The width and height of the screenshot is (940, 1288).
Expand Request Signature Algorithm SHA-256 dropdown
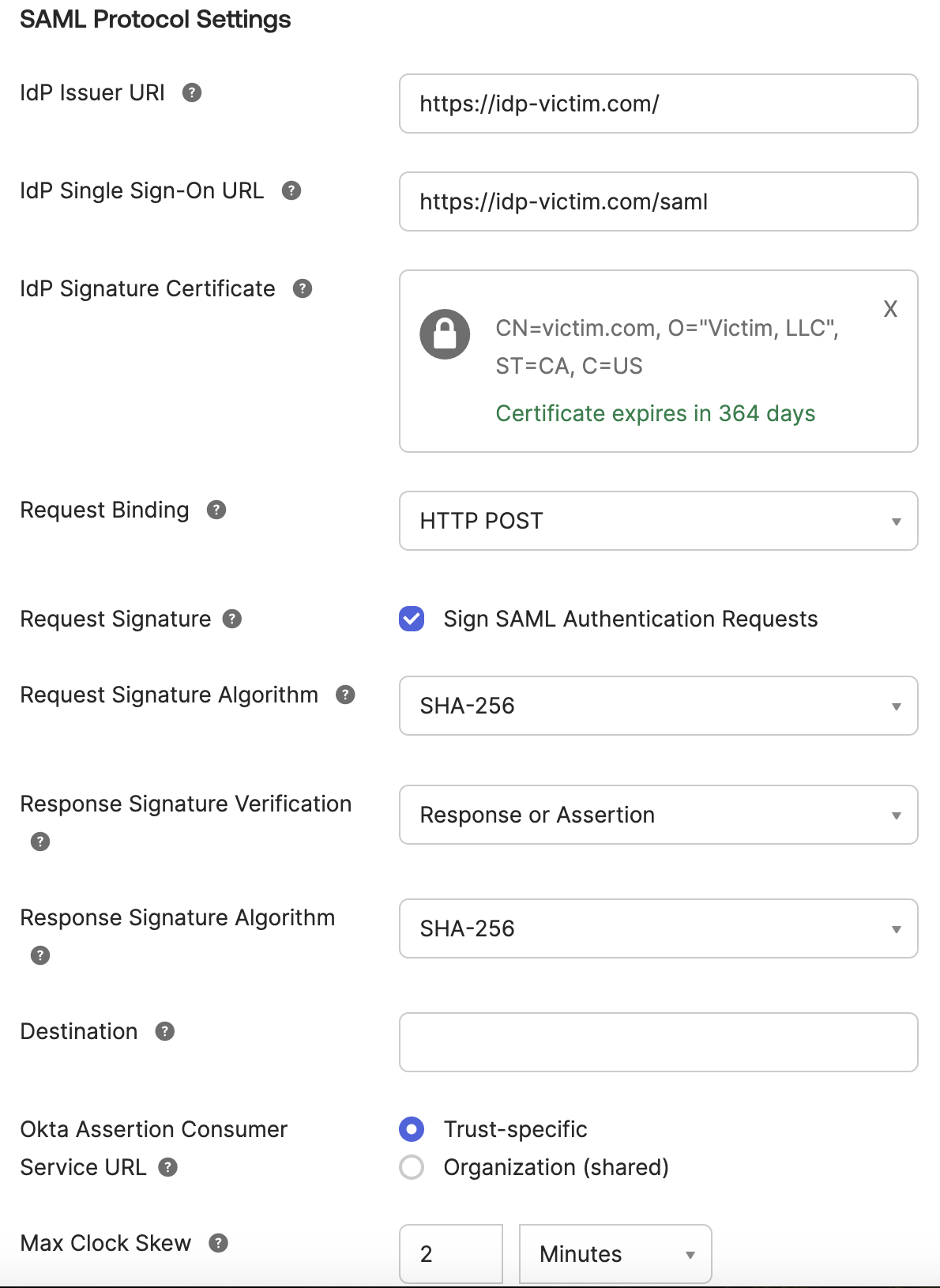tap(658, 706)
